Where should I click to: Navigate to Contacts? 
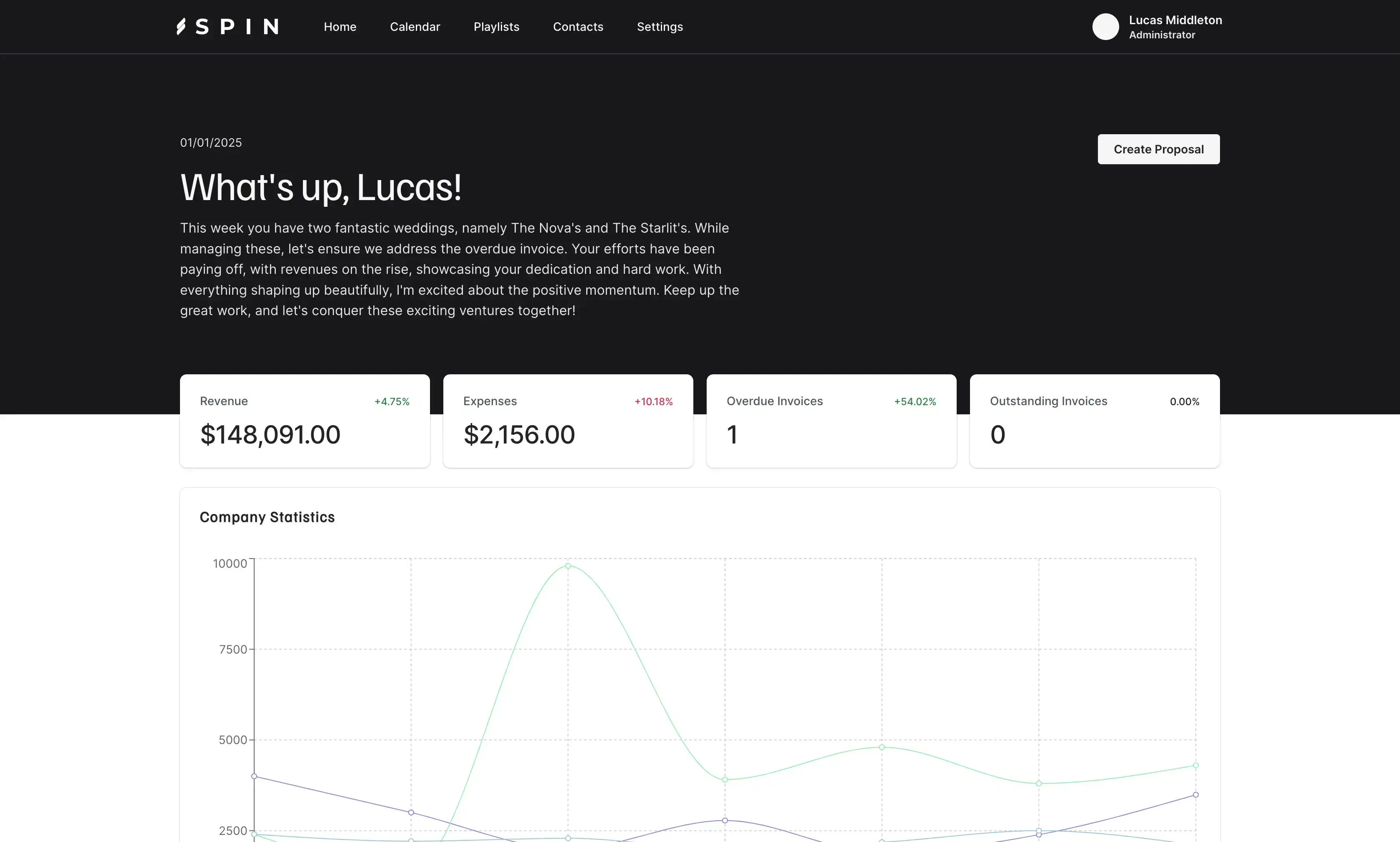(578, 27)
